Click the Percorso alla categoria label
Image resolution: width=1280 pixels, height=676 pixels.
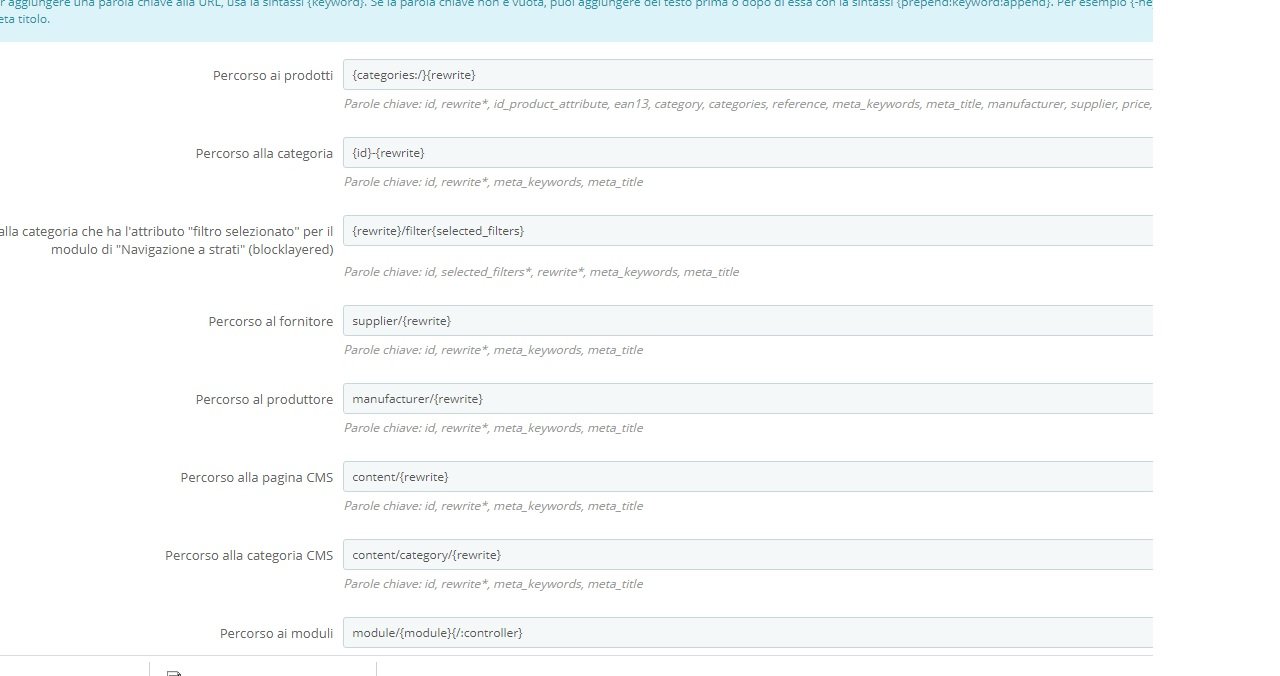264,154
